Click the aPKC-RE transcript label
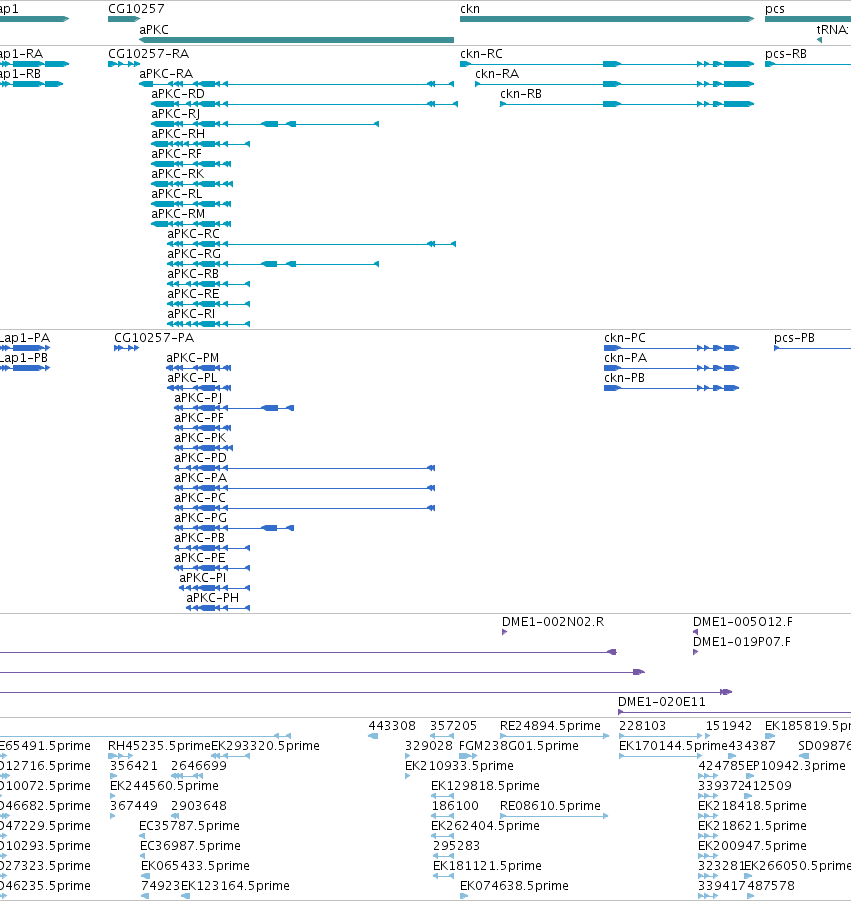This screenshot has width=851, height=901. [193, 294]
